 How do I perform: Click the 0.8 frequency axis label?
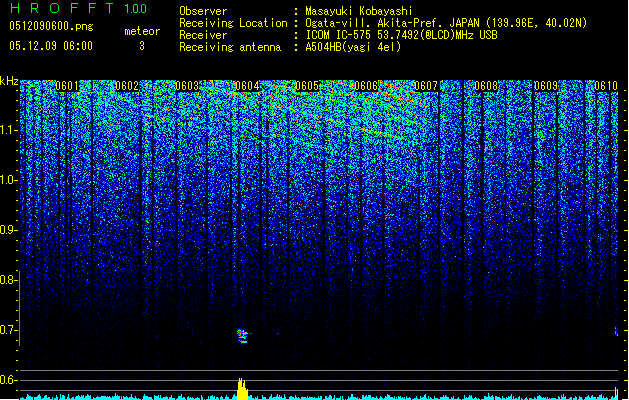click(9, 280)
